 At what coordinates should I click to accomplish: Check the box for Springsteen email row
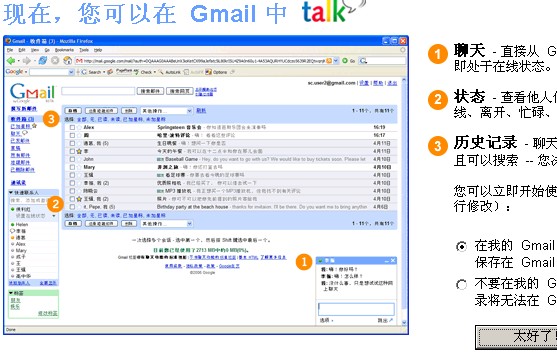point(72,127)
